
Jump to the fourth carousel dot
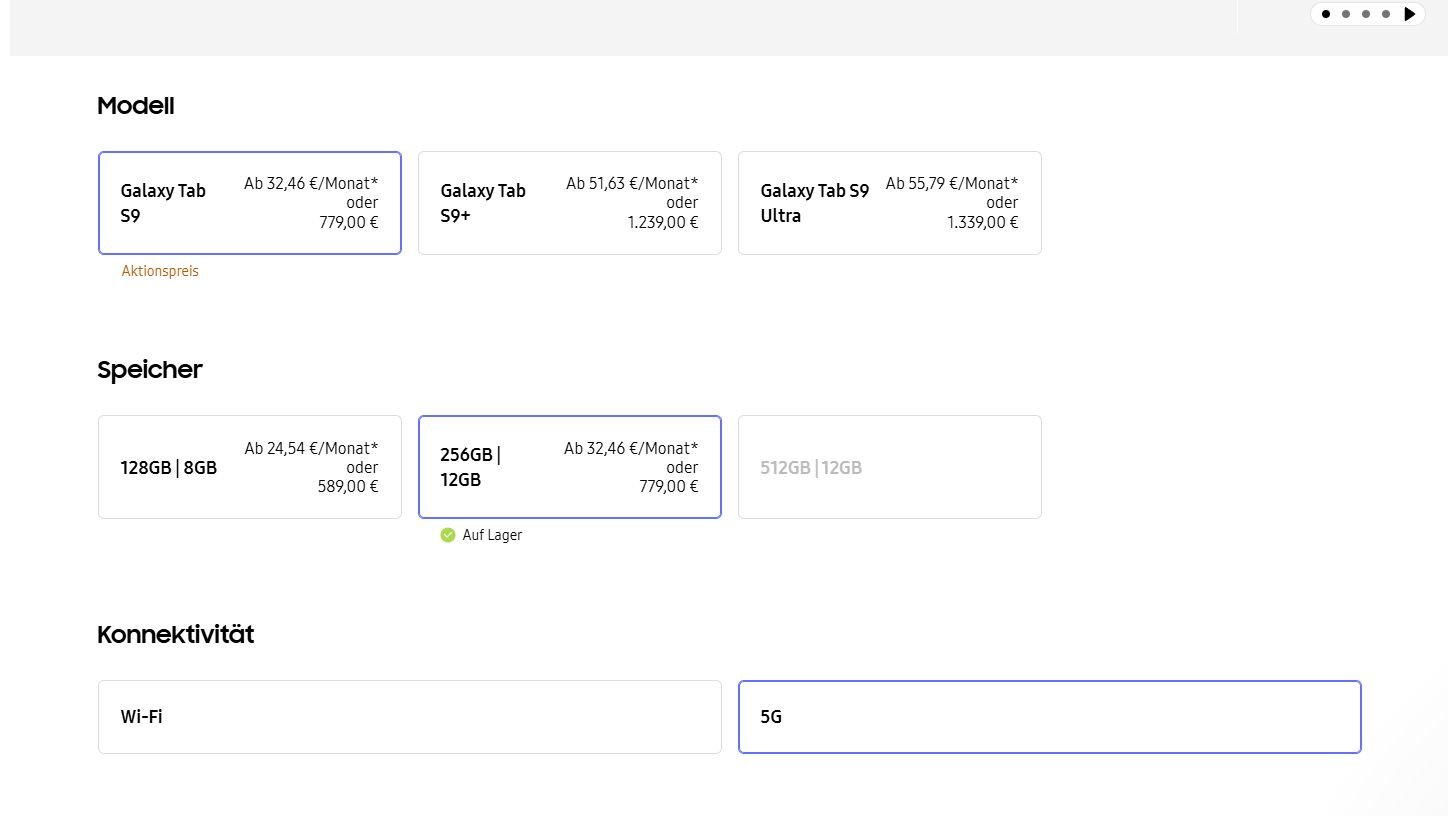(x=1386, y=14)
